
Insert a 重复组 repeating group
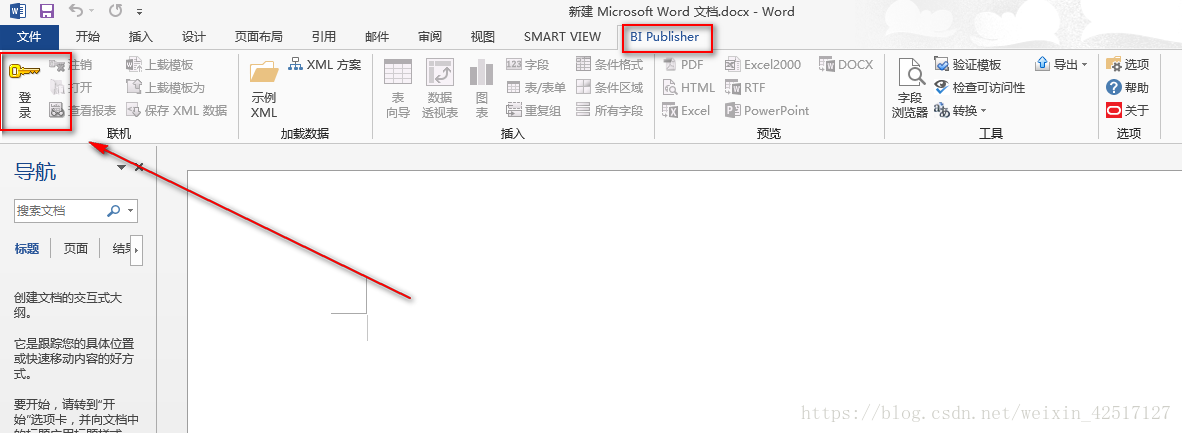[x=534, y=110]
